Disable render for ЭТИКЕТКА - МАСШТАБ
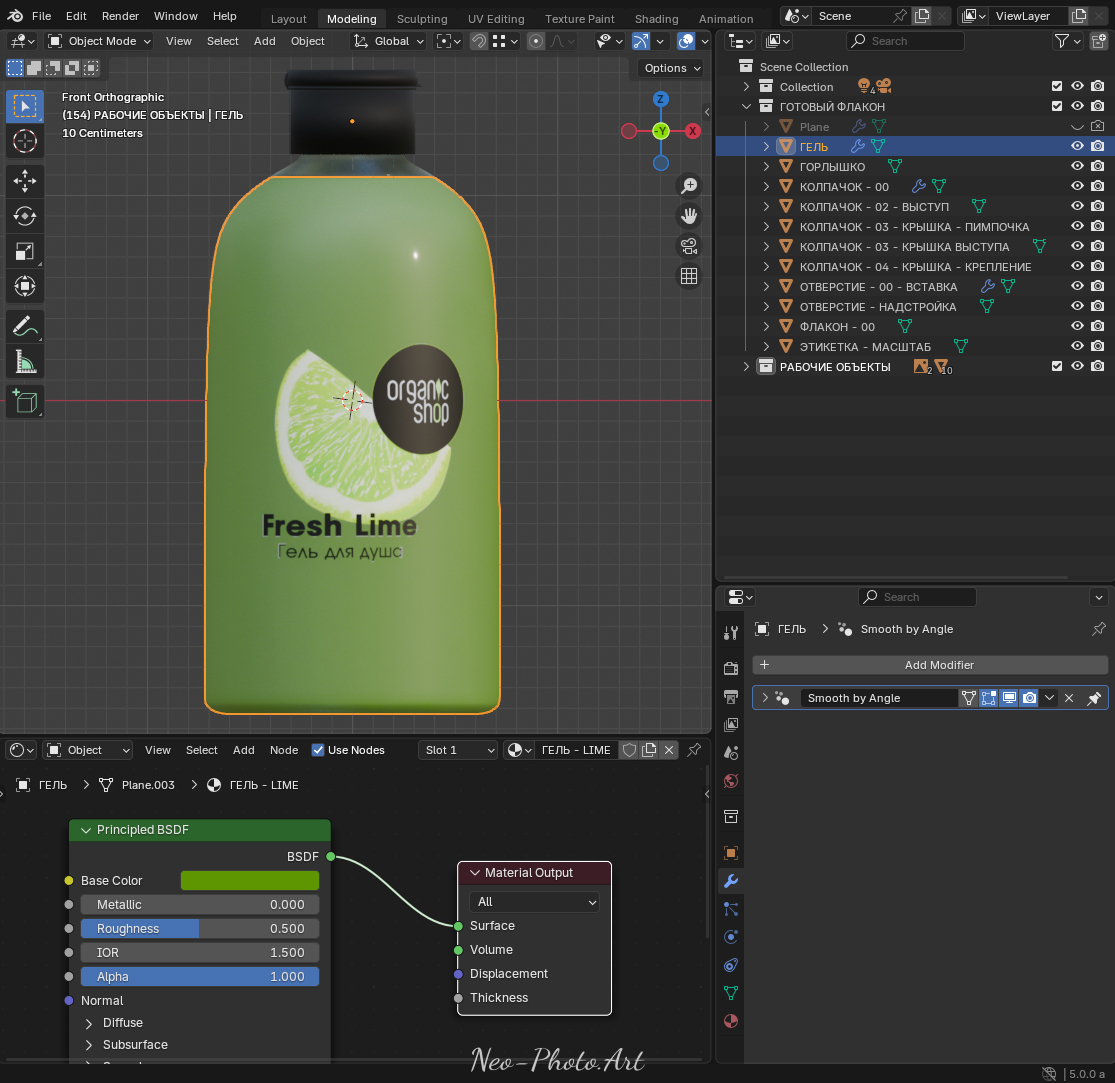Screen dimensions: 1115x1083 pyautogui.click(x=1098, y=346)
